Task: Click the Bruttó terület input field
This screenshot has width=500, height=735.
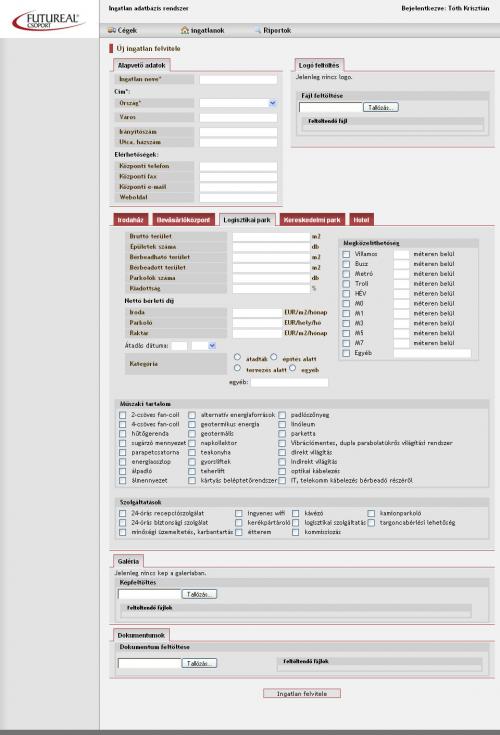Action: pos(271,237)
